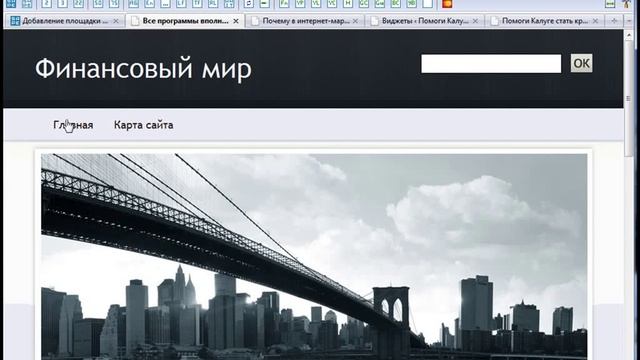Switch to the "Добавление площадки" tab

(x=65, y=21)
